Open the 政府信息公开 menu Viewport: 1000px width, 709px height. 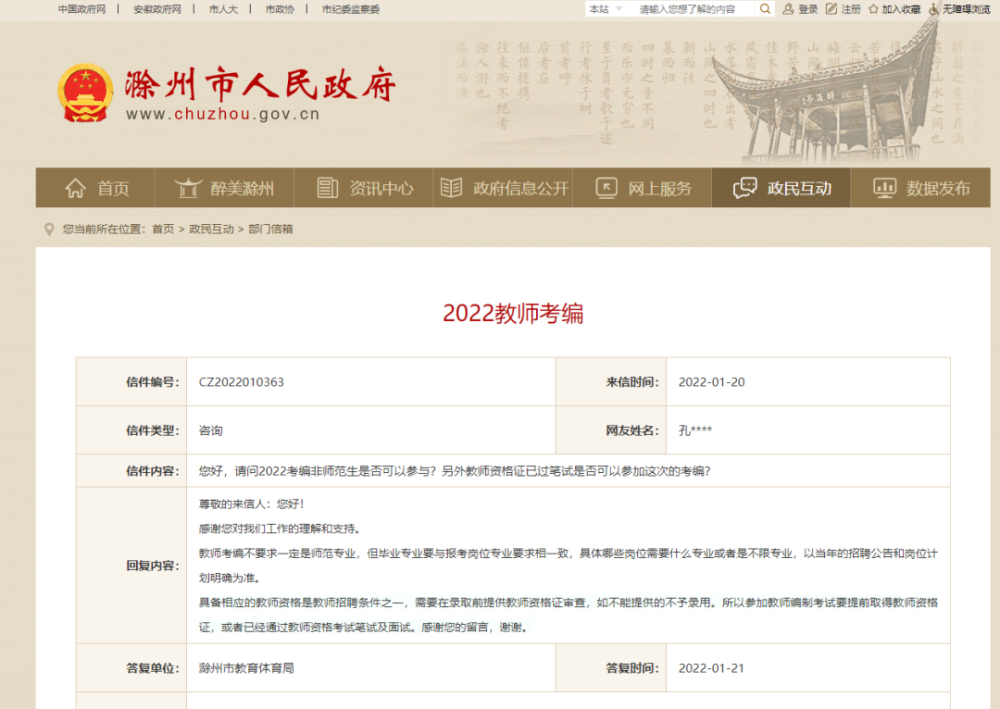click(504, 188)
